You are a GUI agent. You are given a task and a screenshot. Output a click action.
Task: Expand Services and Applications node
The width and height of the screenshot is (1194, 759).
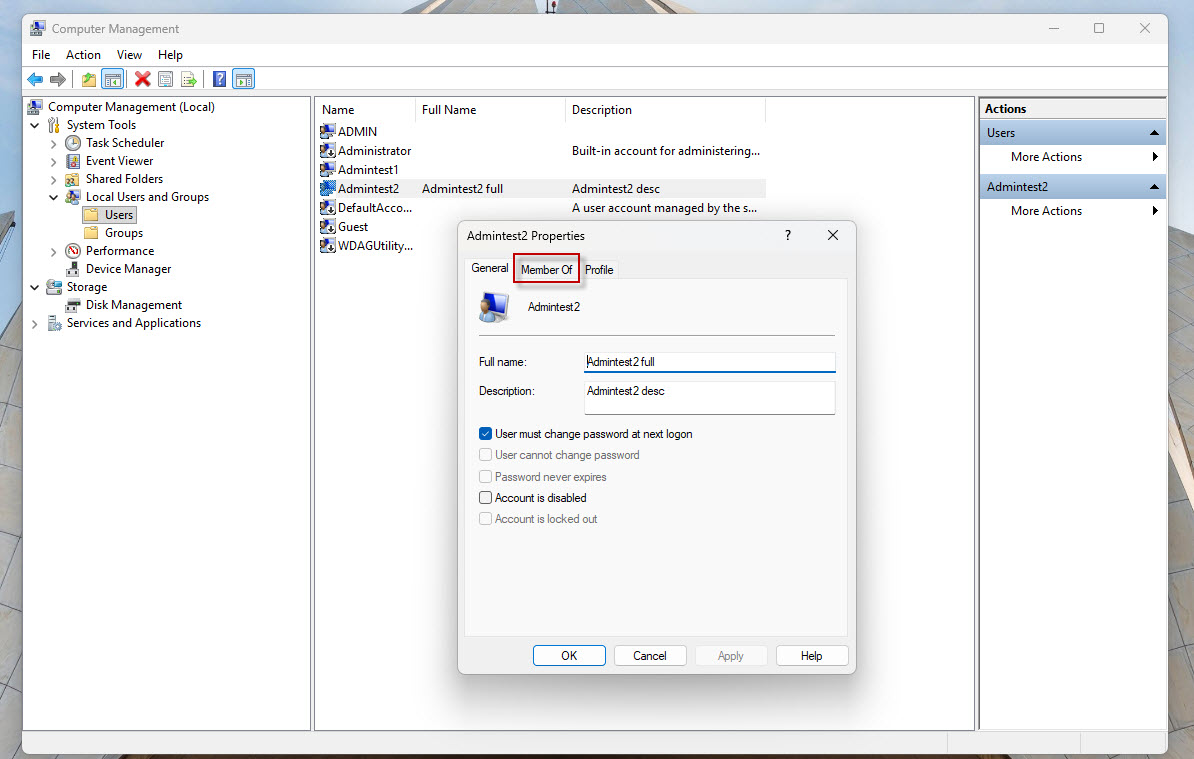[x=34, y=324]
